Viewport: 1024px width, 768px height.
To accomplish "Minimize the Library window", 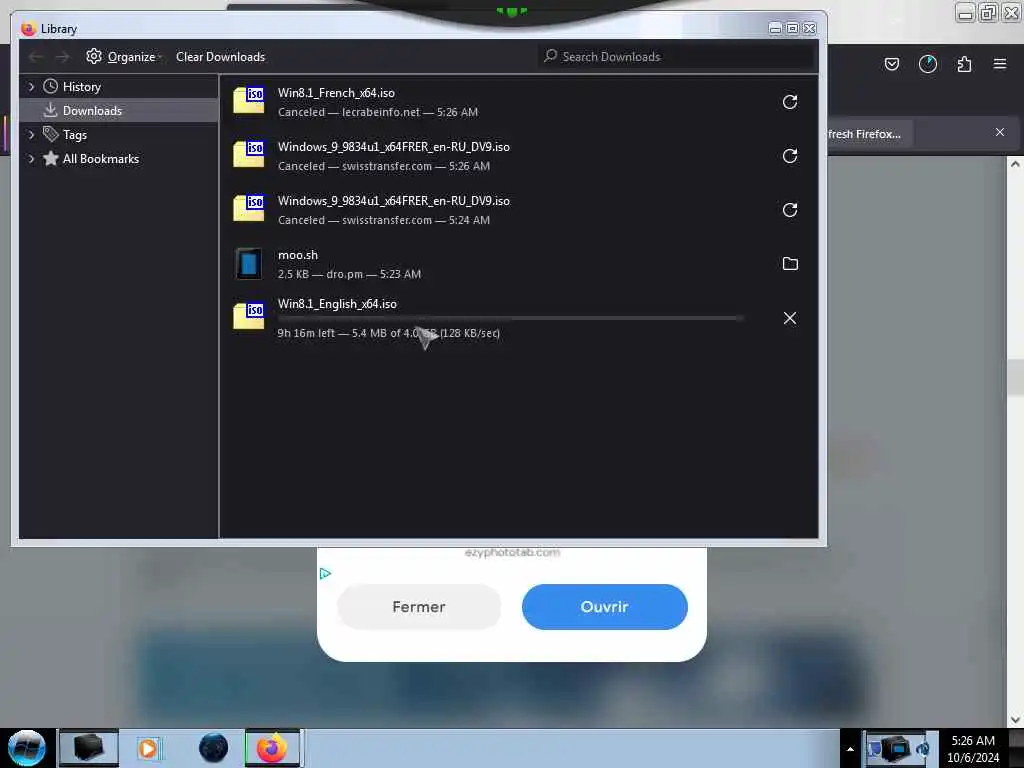I will (x=775, y=28).
